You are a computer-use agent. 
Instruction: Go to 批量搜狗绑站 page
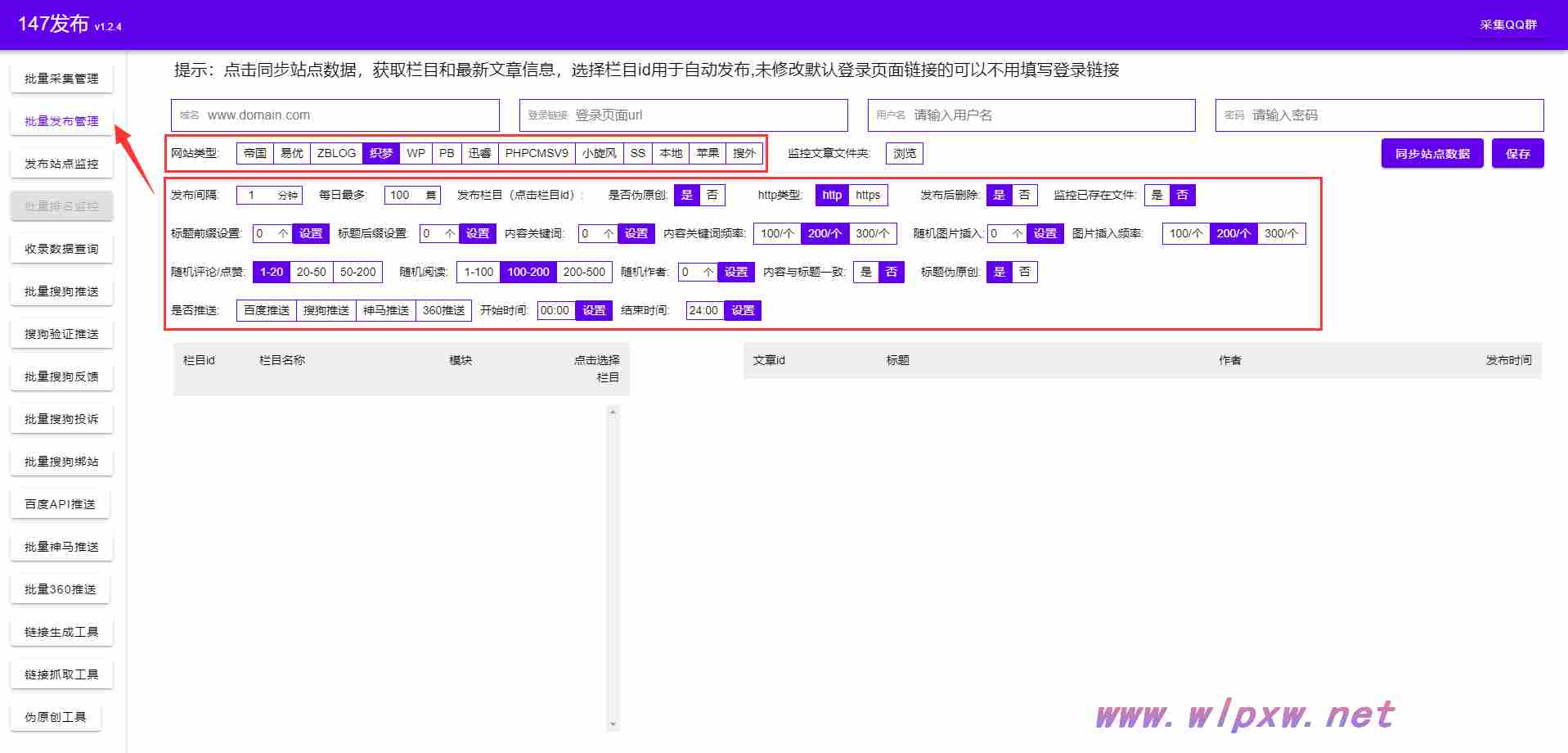[61, 462]
